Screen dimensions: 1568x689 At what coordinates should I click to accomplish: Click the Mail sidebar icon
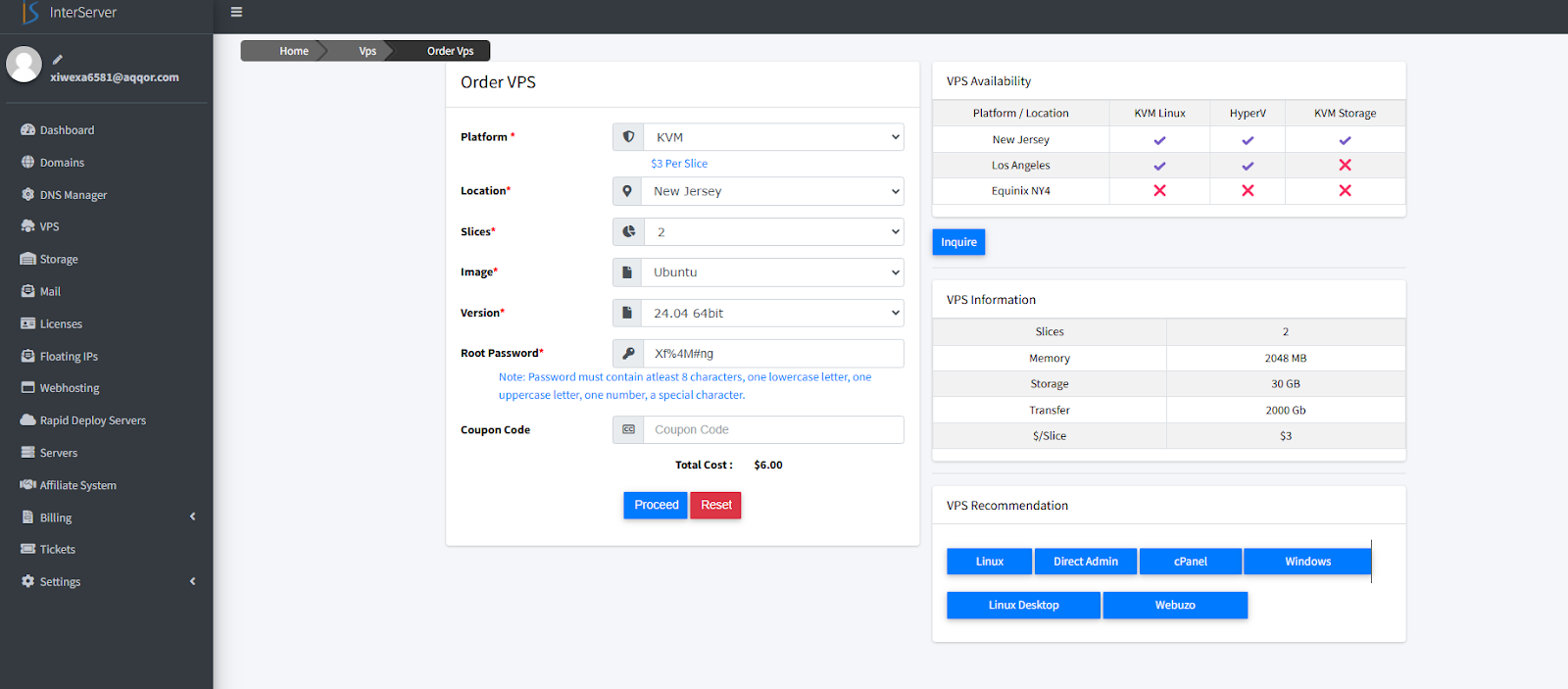click(27, 291)
